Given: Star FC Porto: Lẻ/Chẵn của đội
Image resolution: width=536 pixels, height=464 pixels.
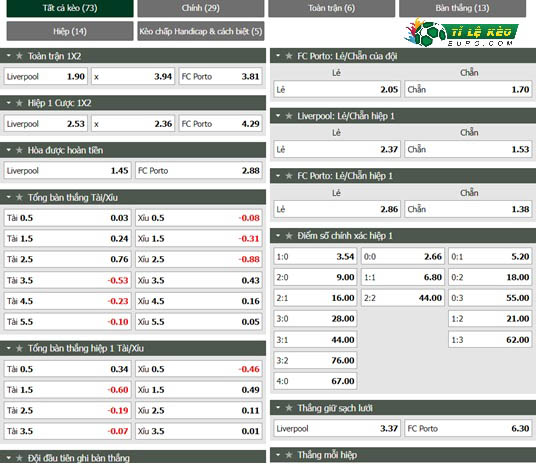Looking at the screenshot, I should click(289, 56).
